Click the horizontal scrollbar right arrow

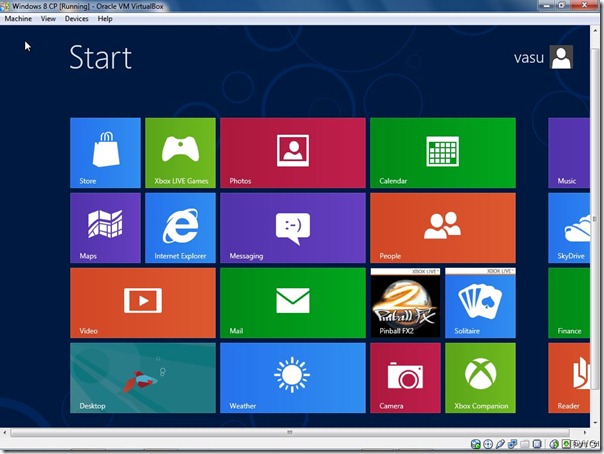(x=585, y=432)
